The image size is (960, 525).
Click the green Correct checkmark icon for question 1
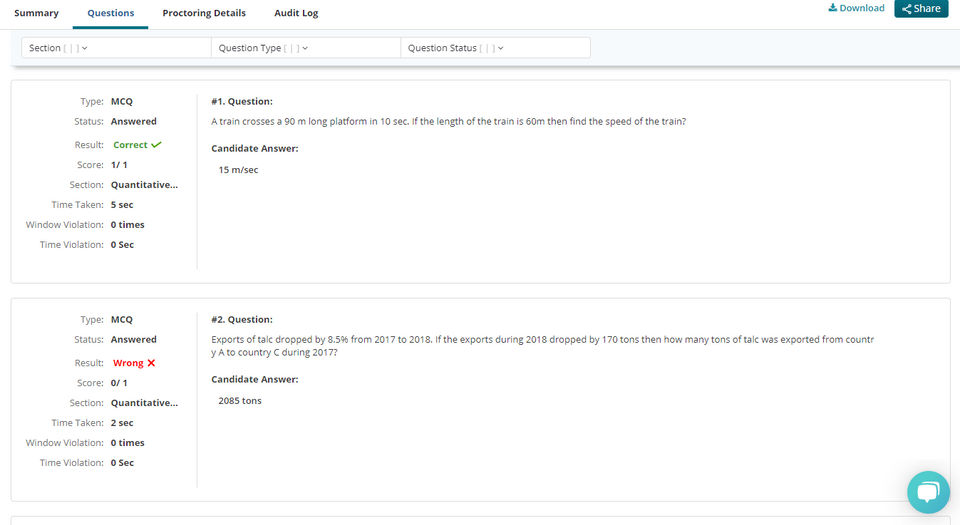[x=157, y=145]
